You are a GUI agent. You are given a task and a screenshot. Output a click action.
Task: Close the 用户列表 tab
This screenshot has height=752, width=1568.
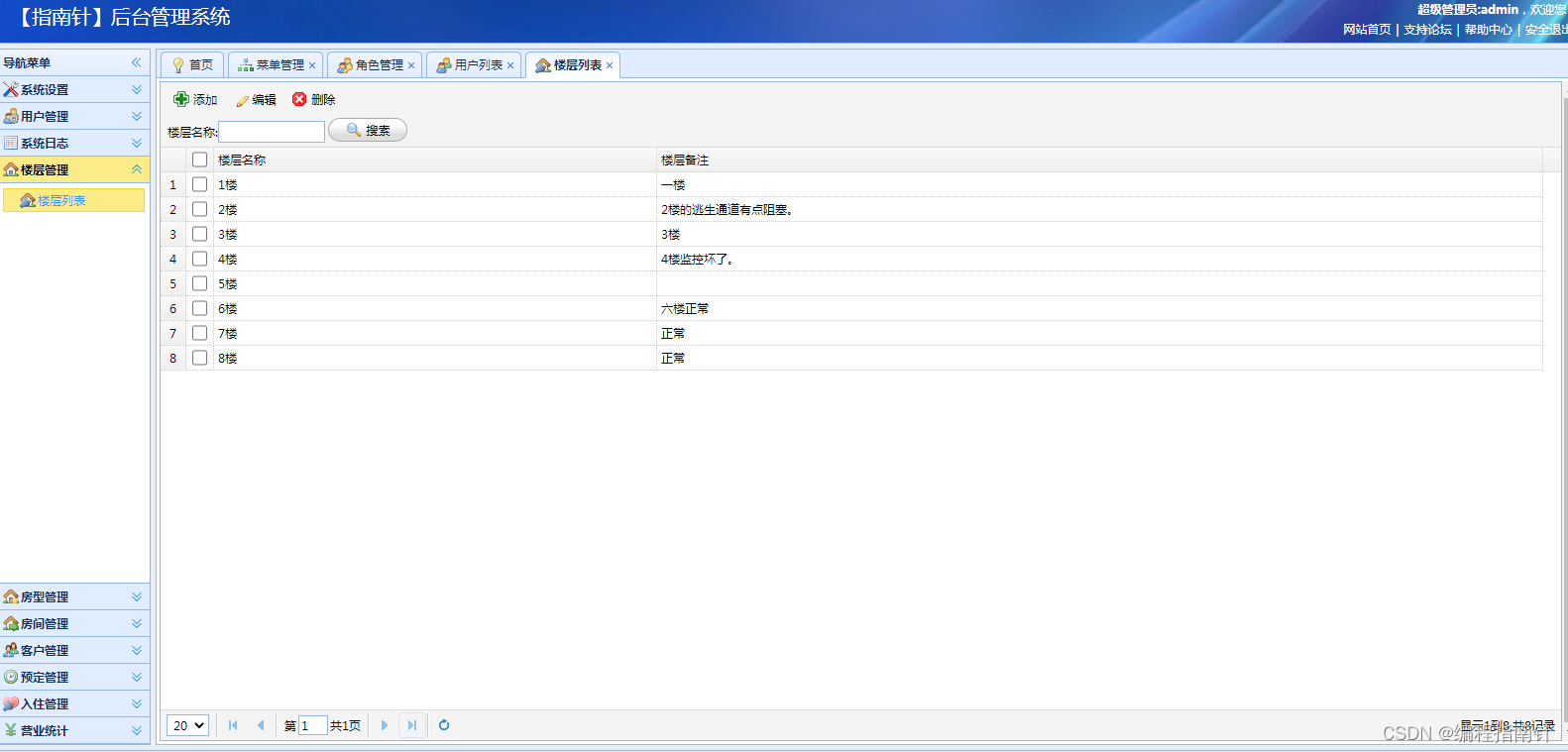[x=510, y=65]
